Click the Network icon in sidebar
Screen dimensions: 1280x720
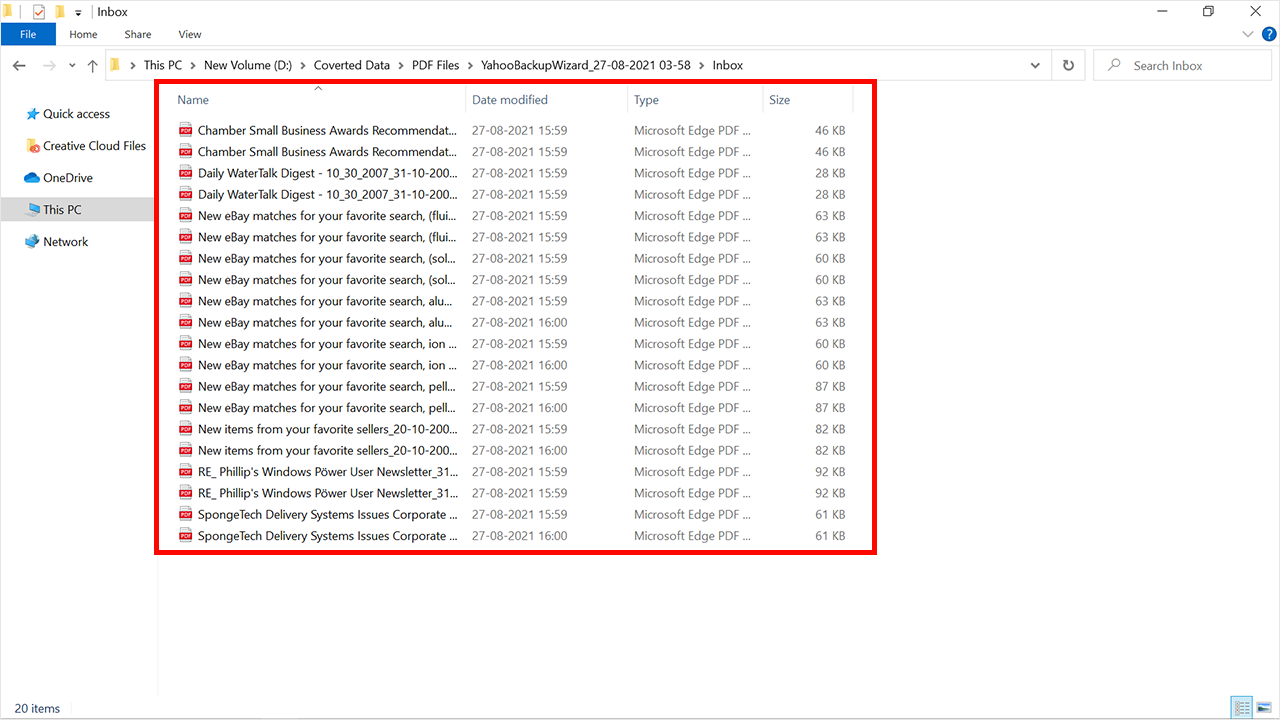(32, 242)
